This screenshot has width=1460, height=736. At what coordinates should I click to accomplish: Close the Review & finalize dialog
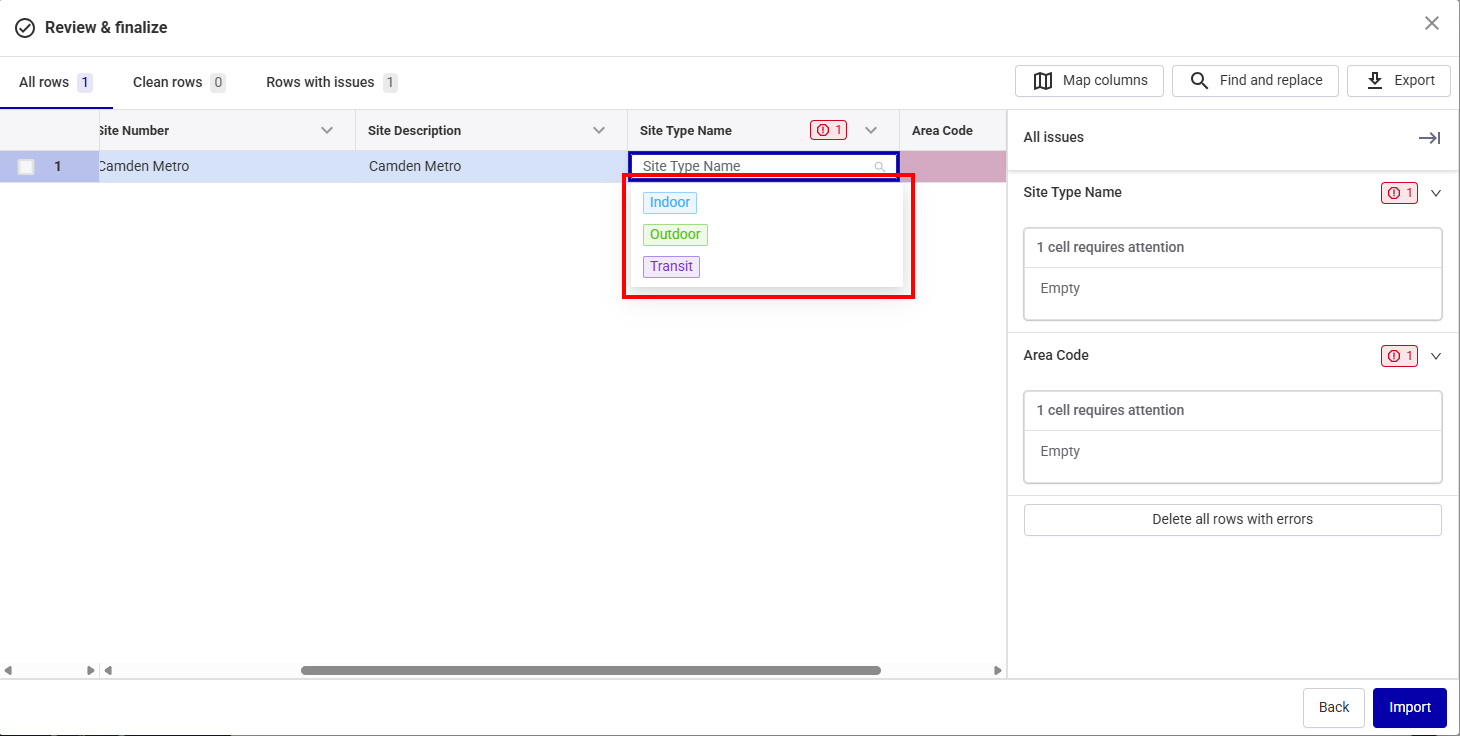click(x=1432, y=23)
